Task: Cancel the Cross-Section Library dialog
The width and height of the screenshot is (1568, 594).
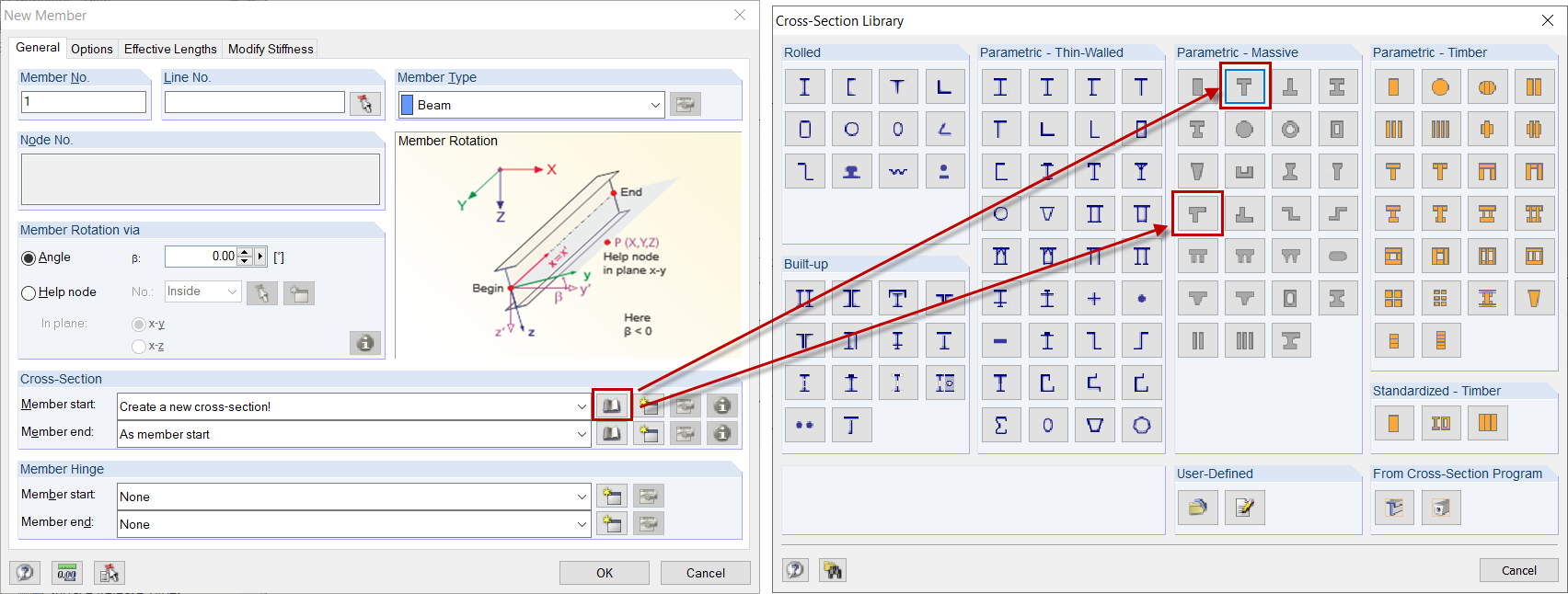Action: pyautogui.click(x=1519, y=570)
